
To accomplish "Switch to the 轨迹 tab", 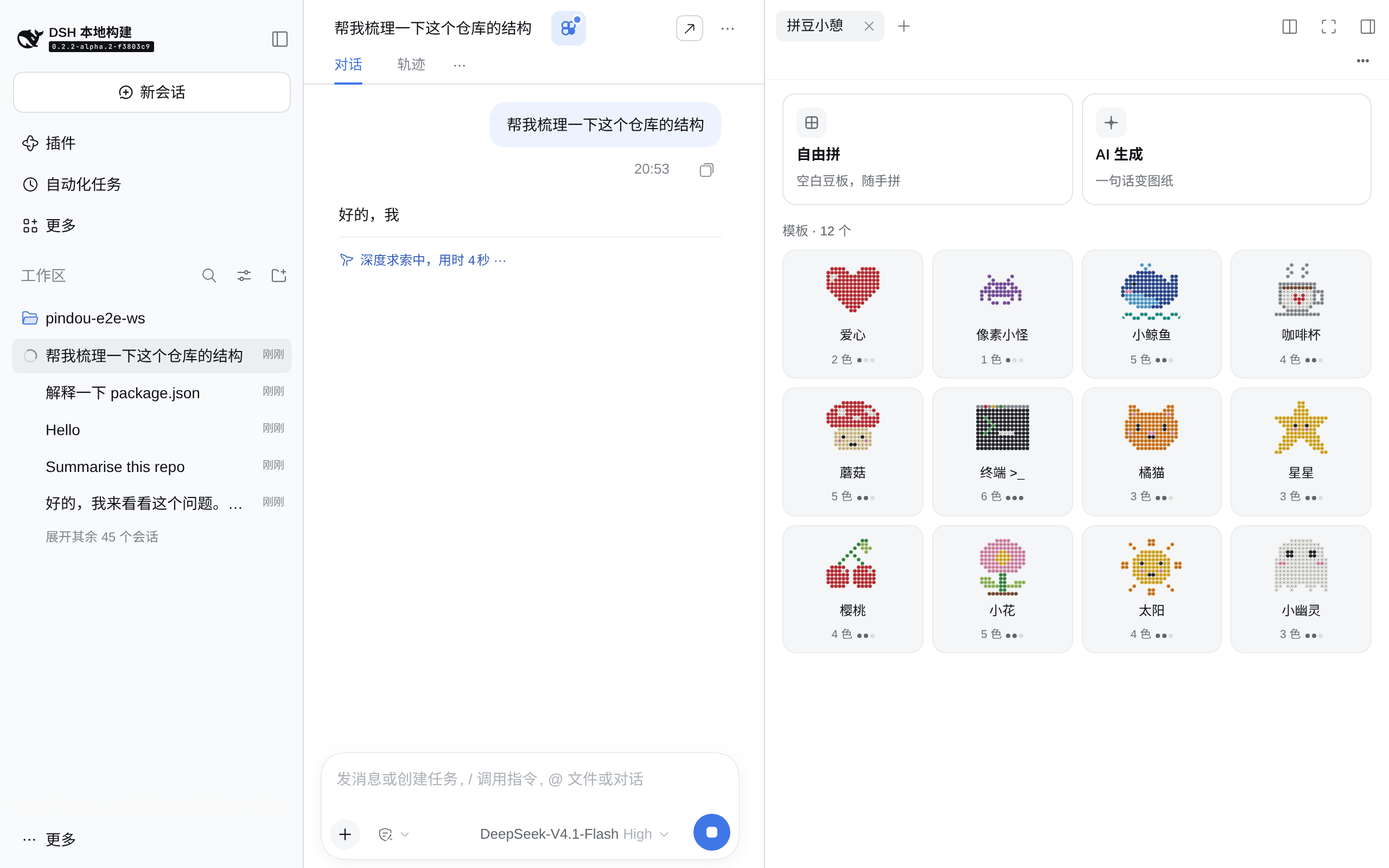I will click(x=411, y=65).
